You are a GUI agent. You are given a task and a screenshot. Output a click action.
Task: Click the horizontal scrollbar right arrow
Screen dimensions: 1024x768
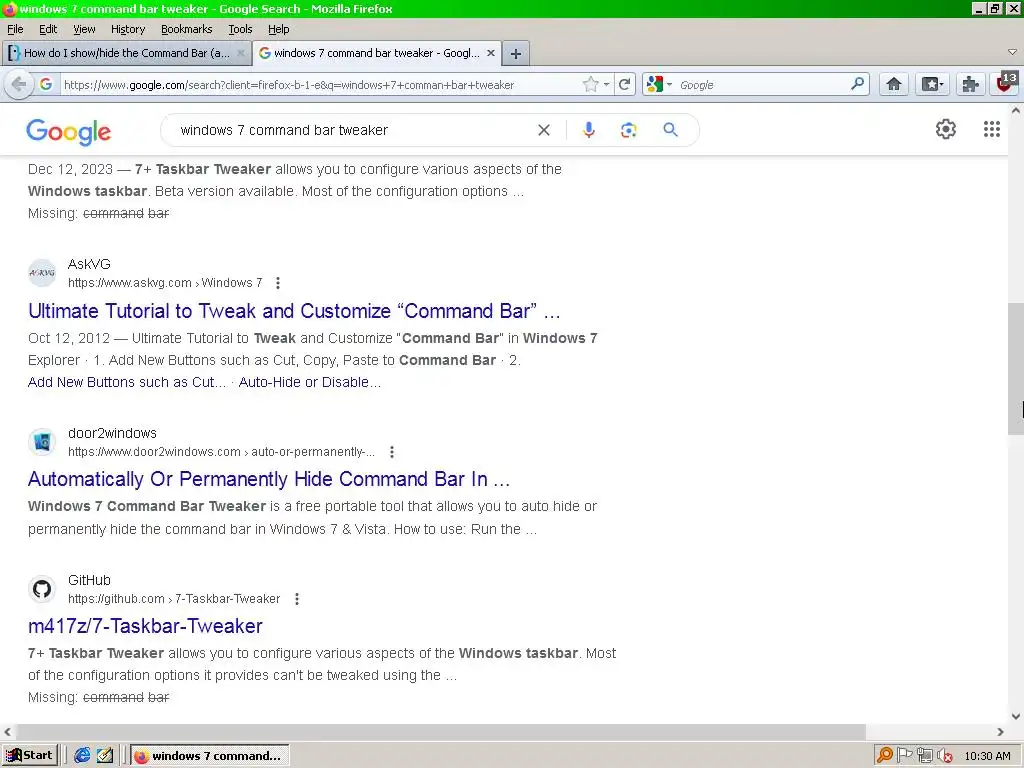[x=1000, y=731]
